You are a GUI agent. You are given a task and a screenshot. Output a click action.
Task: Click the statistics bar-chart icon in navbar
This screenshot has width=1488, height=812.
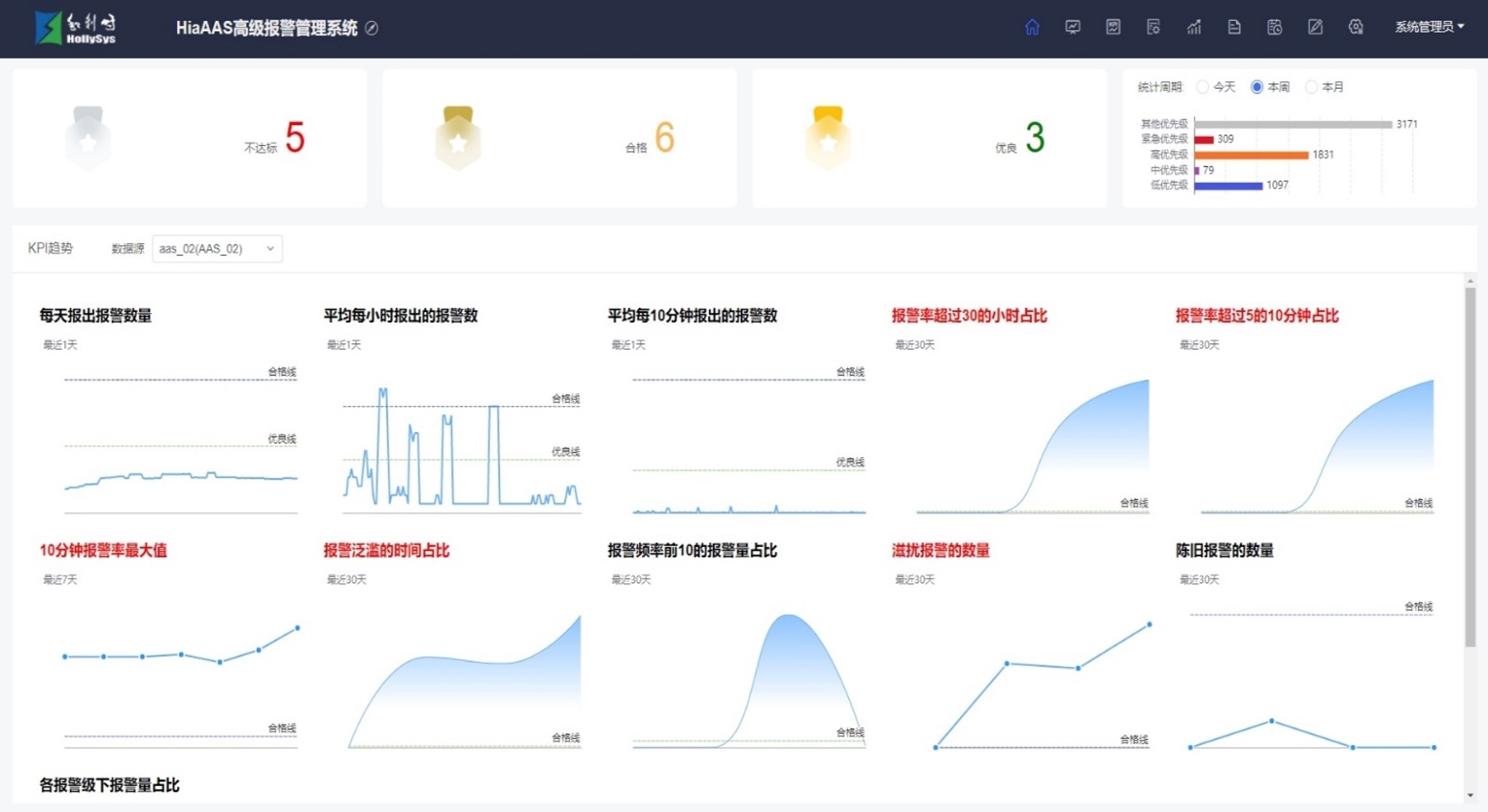[x=1194, y=28]
